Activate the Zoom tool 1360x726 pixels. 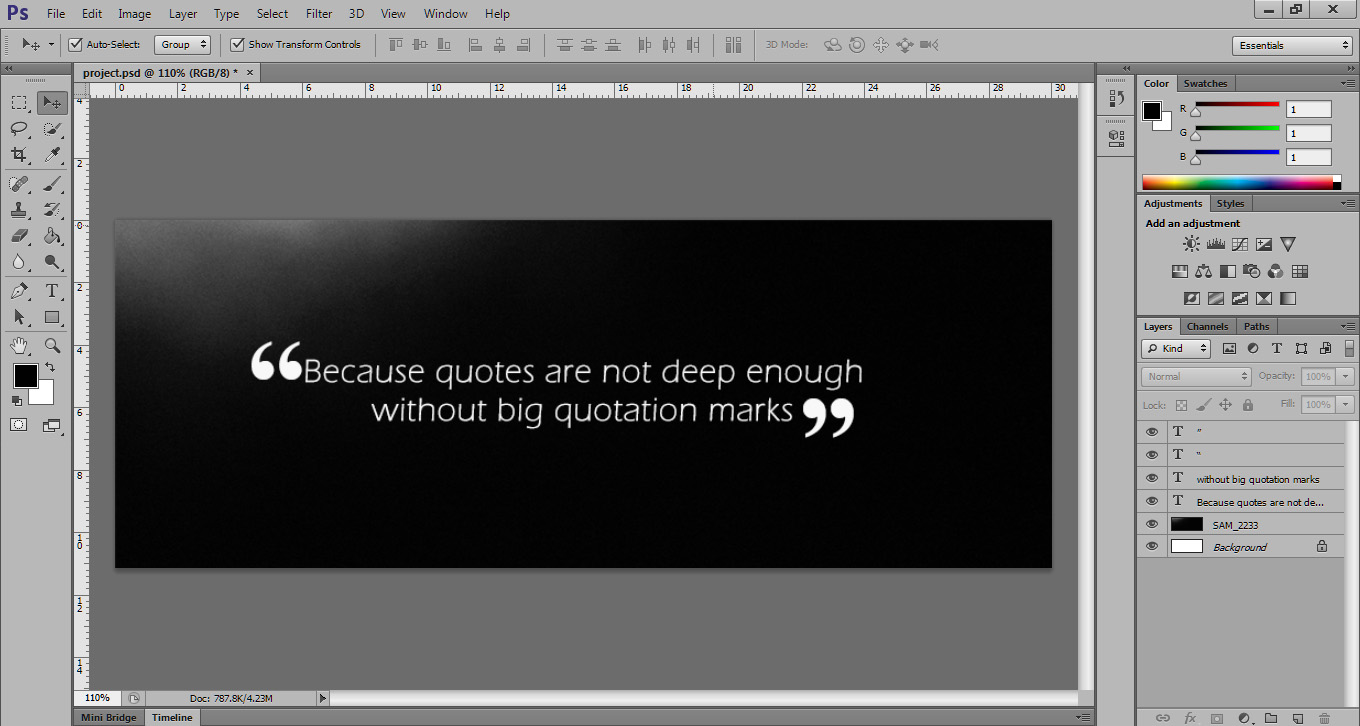(x=52, y=345)
